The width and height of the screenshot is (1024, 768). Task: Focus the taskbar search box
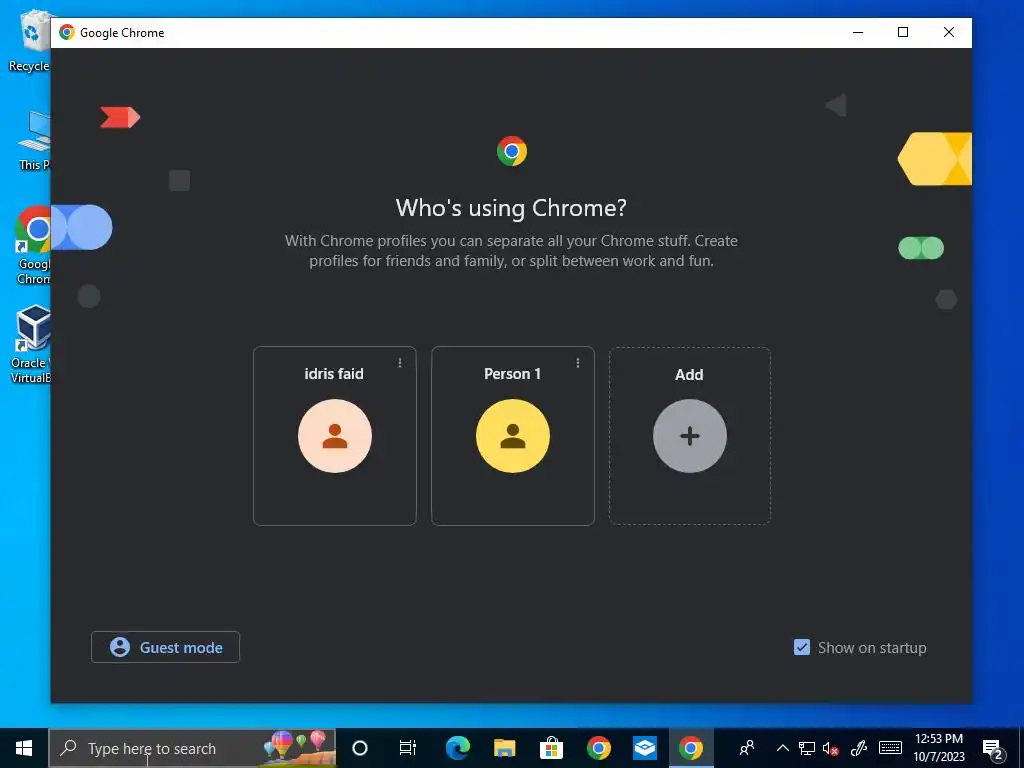pos(193,748)
